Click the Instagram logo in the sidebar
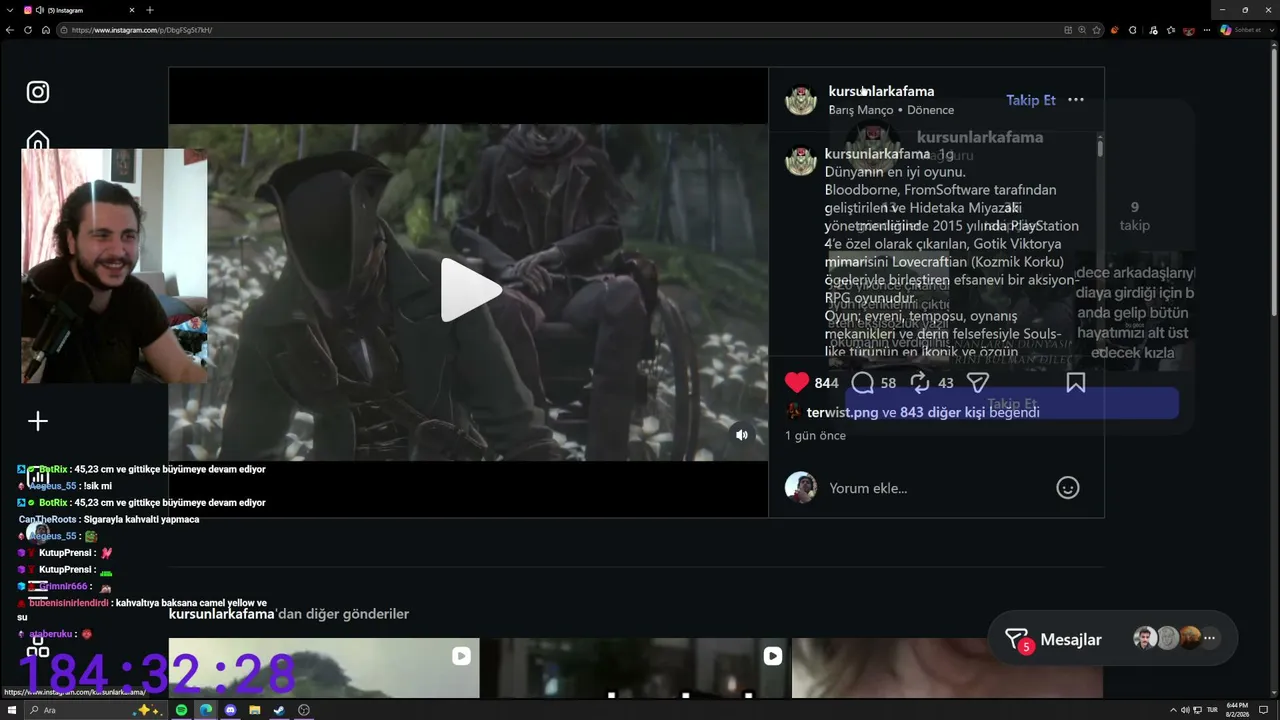Screen dimensions: 1280x720 (x=38, y=92)
